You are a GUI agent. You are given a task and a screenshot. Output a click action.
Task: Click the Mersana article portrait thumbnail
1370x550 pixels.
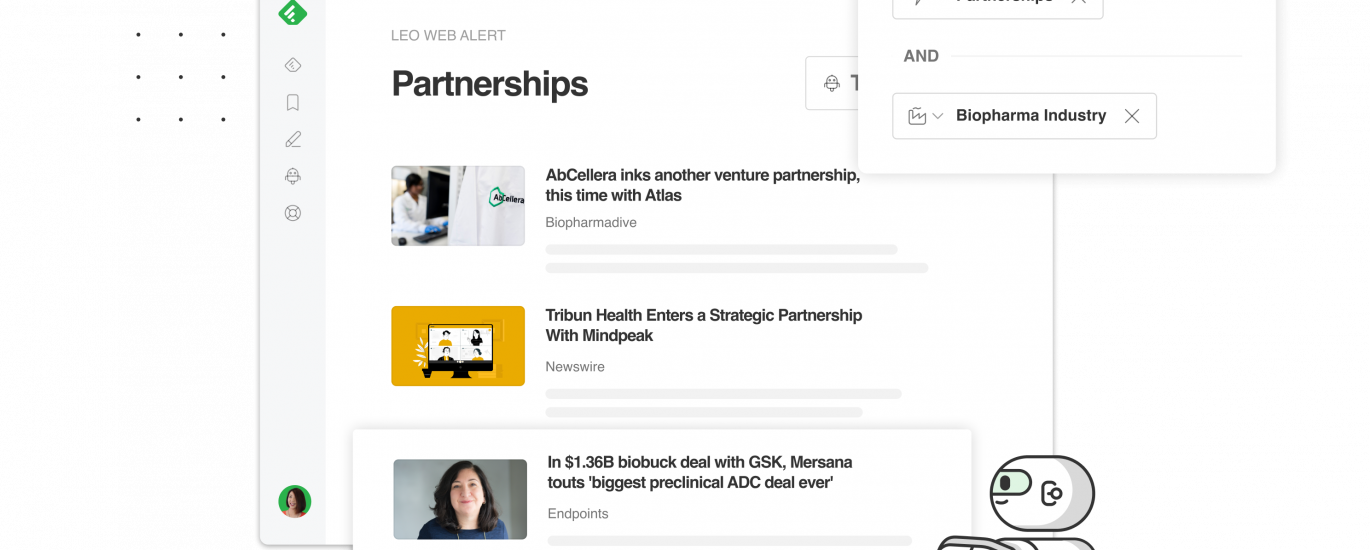tap(460, 500)
